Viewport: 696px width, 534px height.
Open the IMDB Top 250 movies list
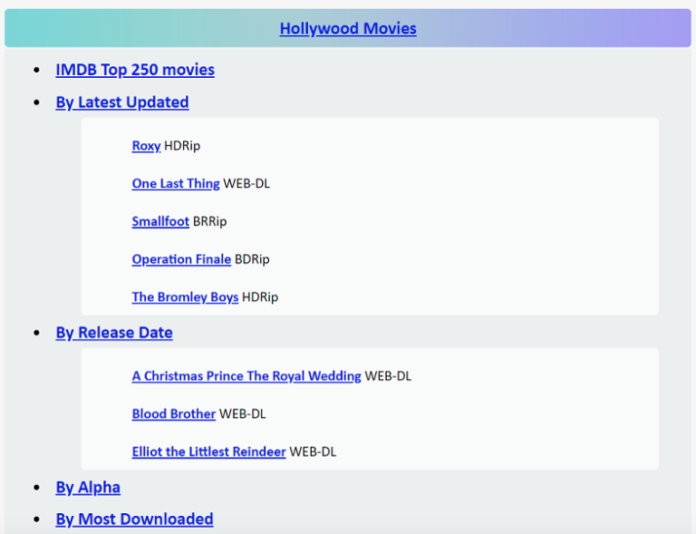135,70
